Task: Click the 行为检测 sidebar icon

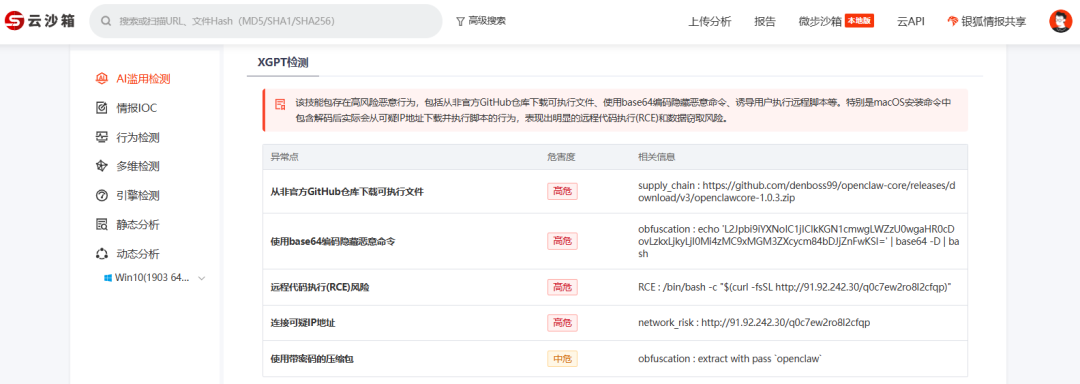Action: tap(101, 137)
